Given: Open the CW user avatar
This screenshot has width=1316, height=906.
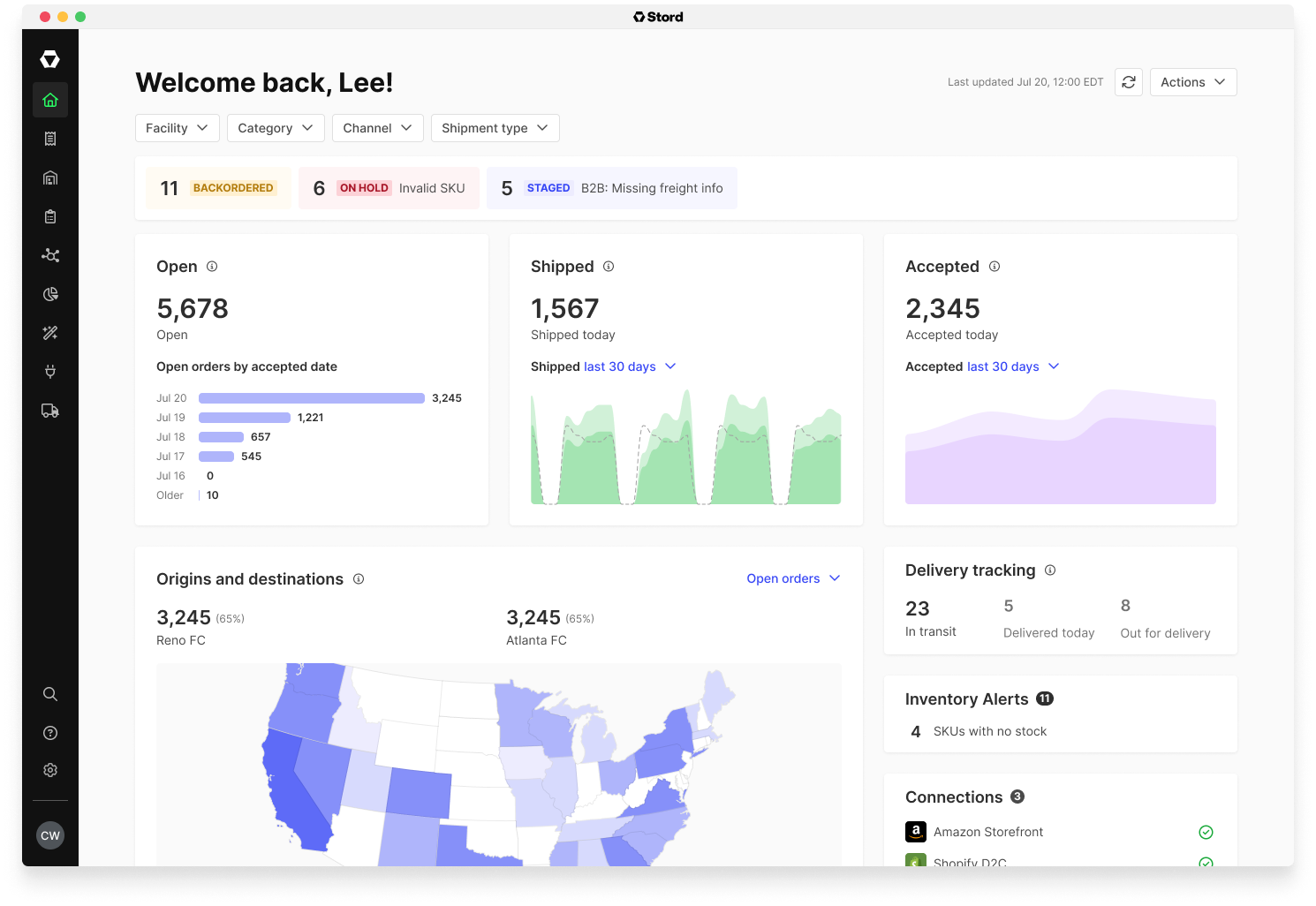Looking at the screenshot, I should (50, 835).
